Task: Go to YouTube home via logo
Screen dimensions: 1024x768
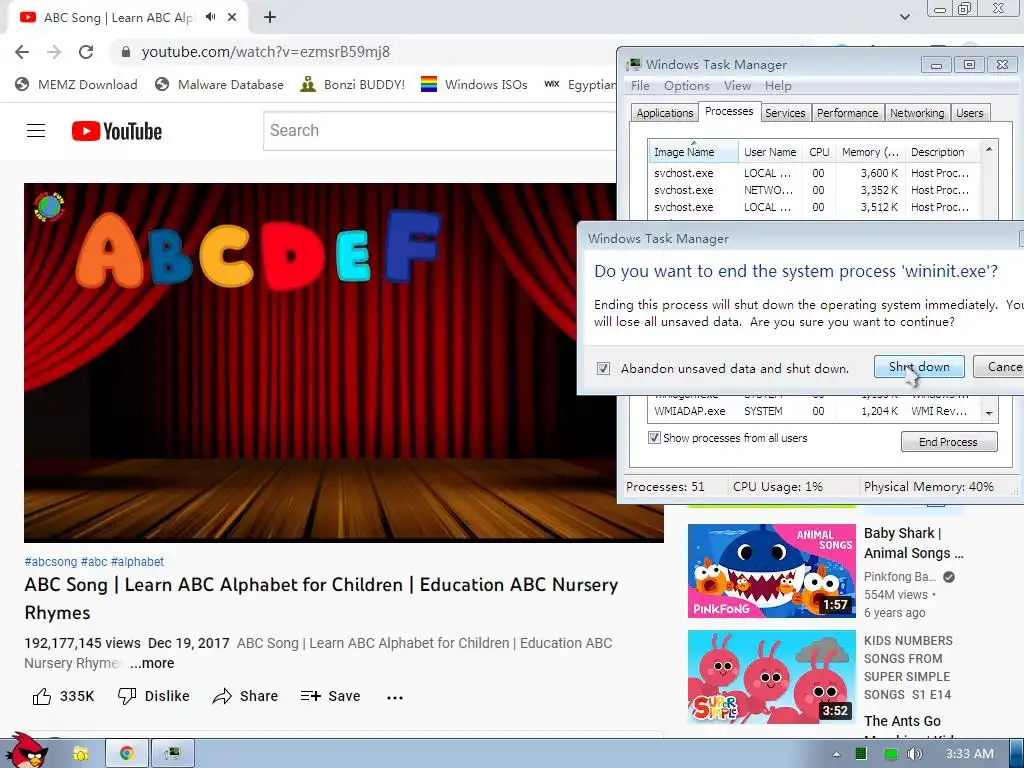Action: [x=117, y=131]
